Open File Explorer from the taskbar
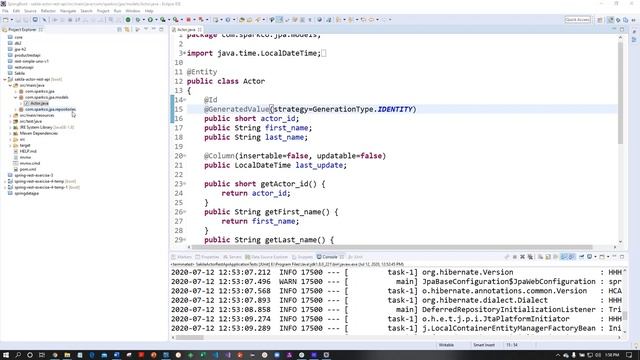Viewport: 640px width, 360px height. 67,355
